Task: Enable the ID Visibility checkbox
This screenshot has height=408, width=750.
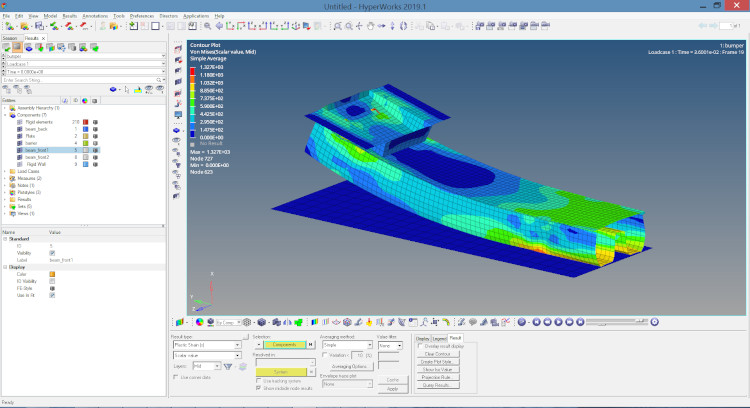Action: pos(52,282)
